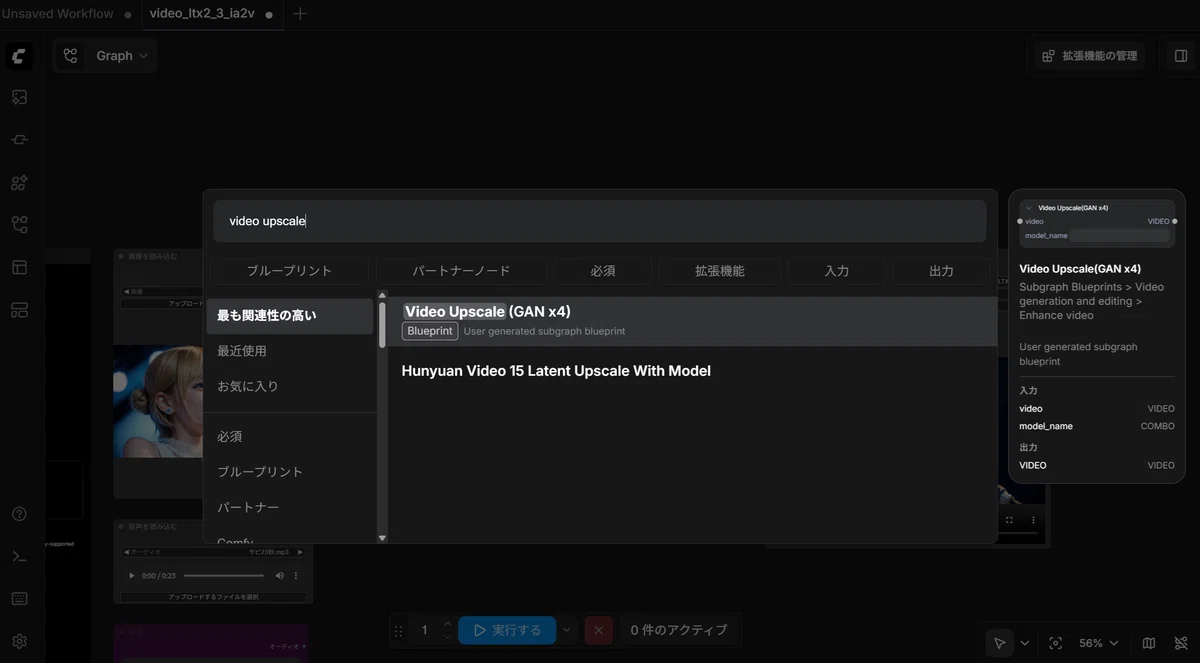Open keyboard shortcuts icon
1200x663 pixels.
click(19, 599)
